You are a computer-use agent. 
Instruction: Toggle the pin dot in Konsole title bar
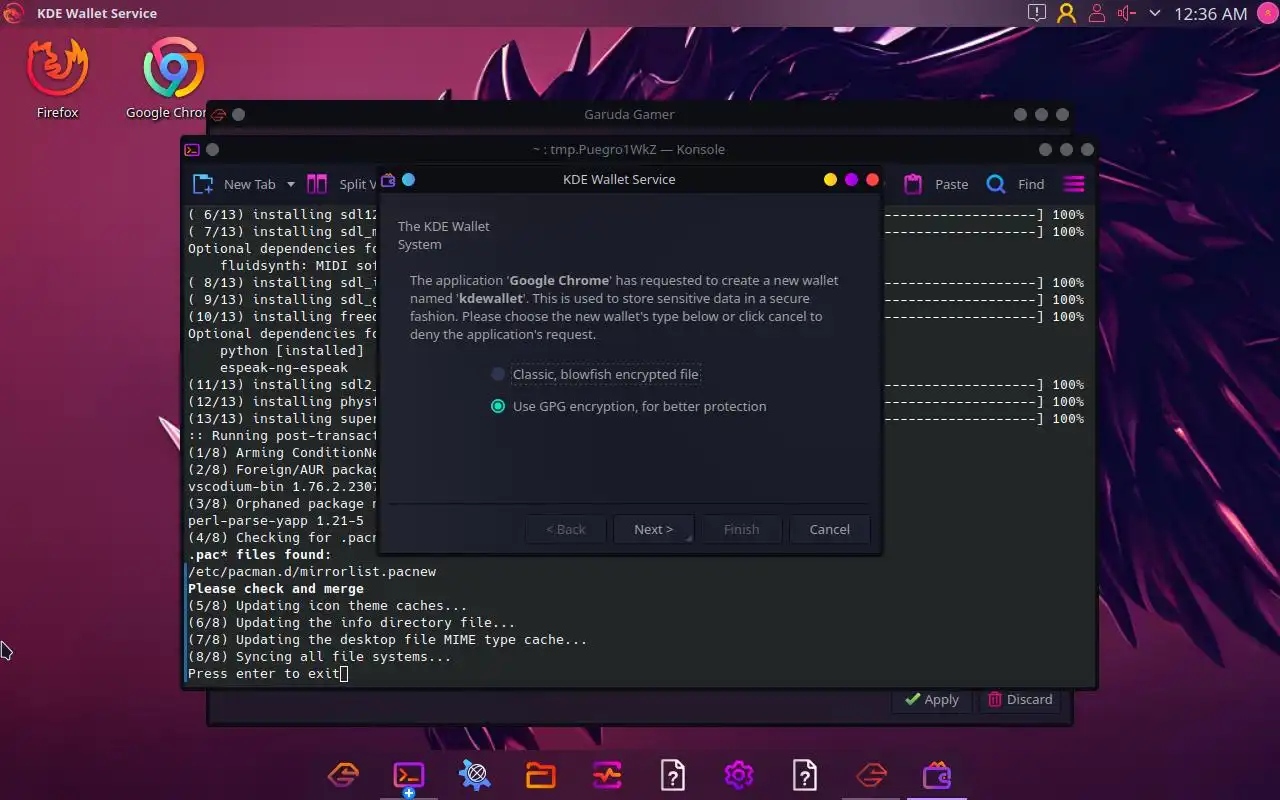point(212,150)
